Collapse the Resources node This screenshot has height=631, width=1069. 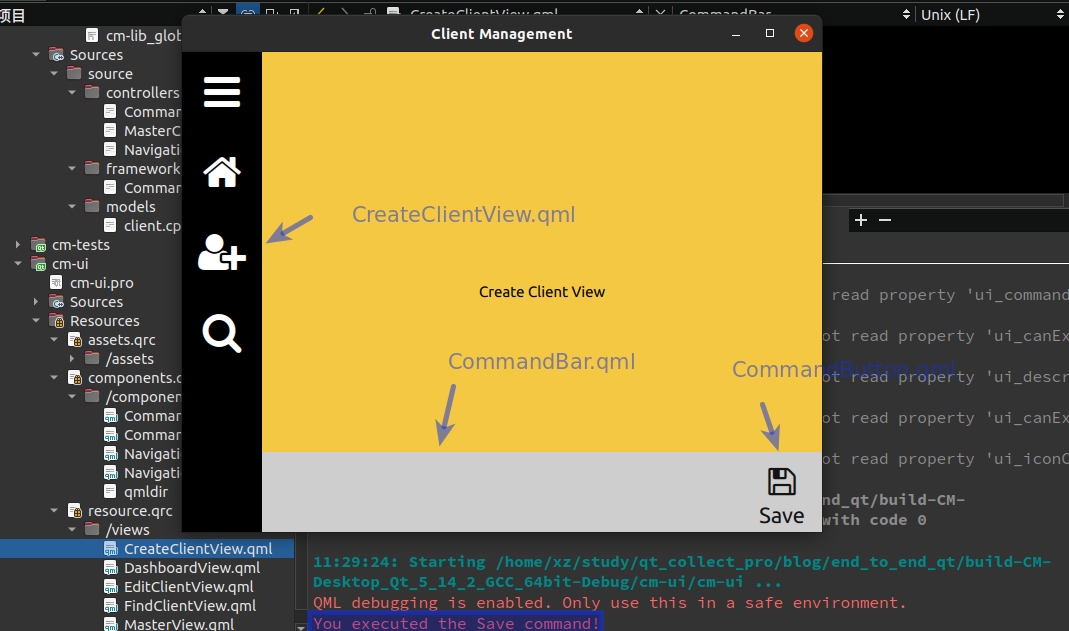coord(36,321)
